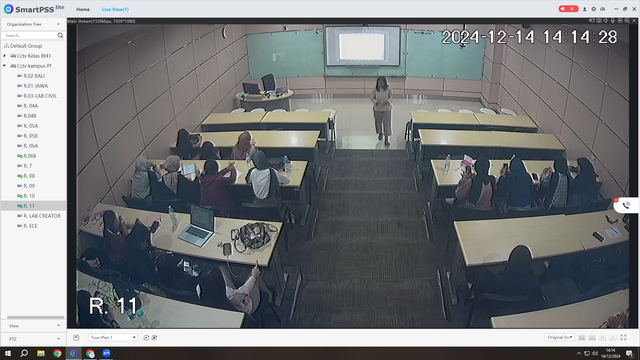The image size is (640, 360).
Task: Choose the second window split layout icon
Action: pos(592,338)
